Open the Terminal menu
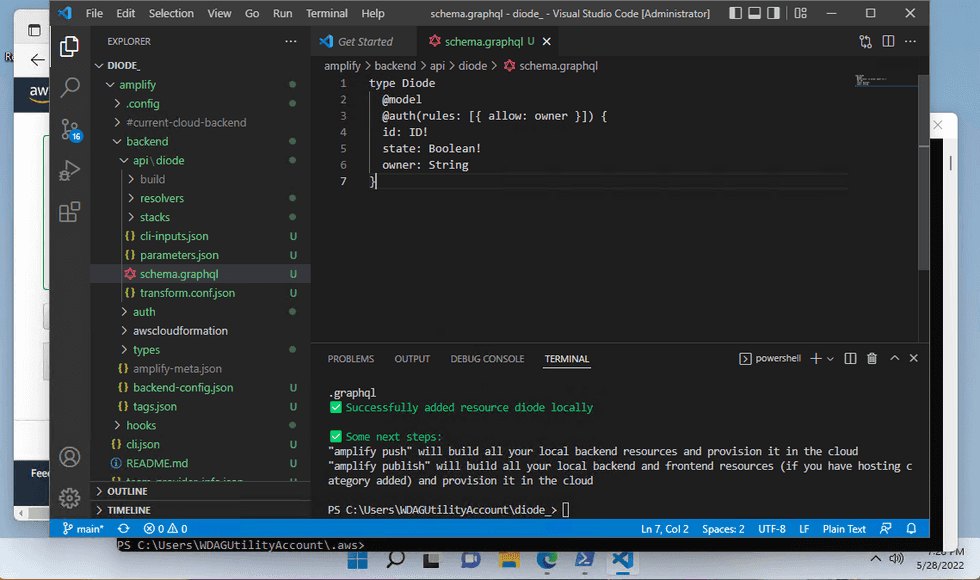The image size is (980, 580). (326, 13)
